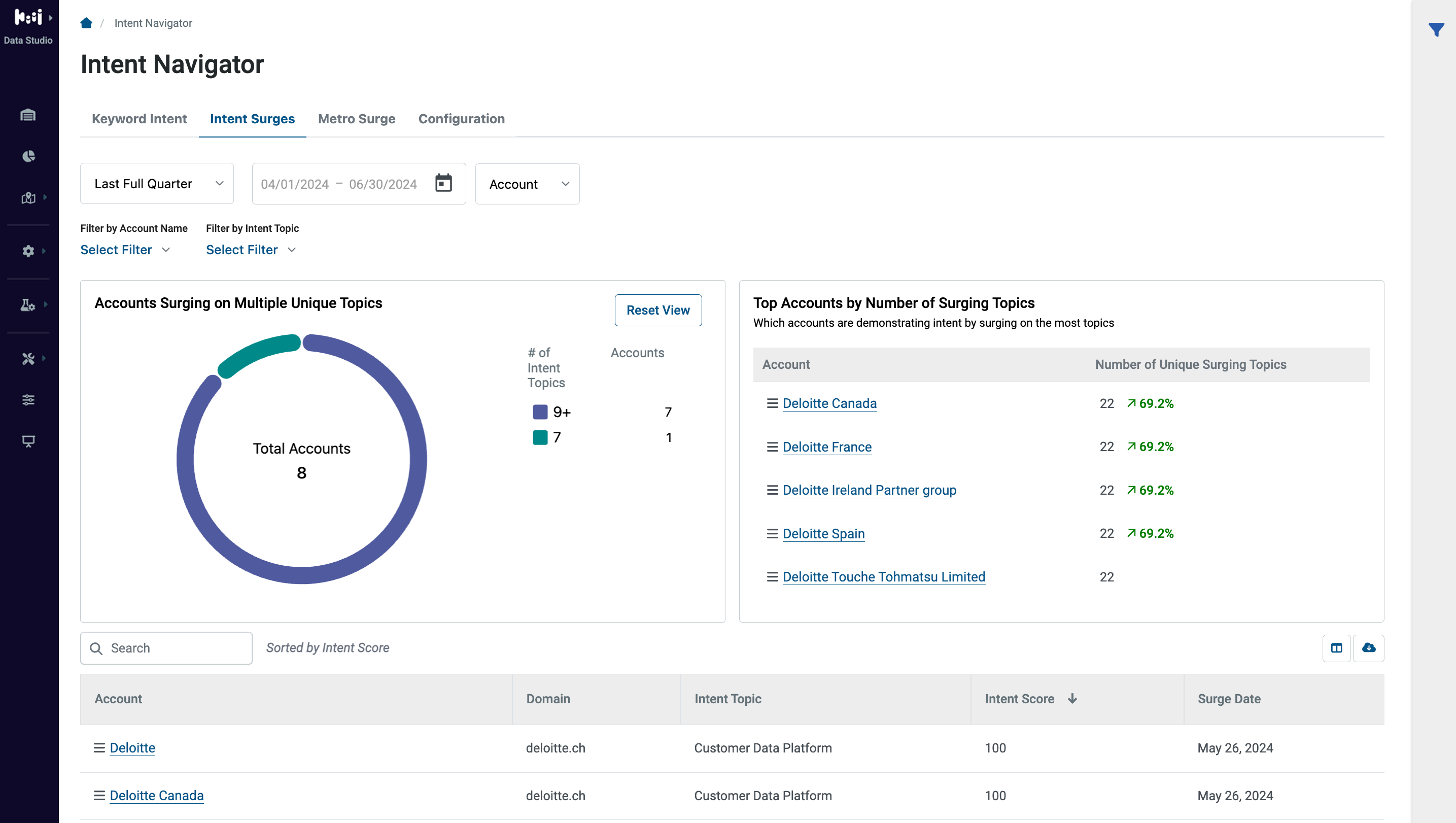This screenshot has width=1456, height=823.
Task: Open row menu icon for Deloitte Ireland Partner group
Action: click(x=772, y=490)
